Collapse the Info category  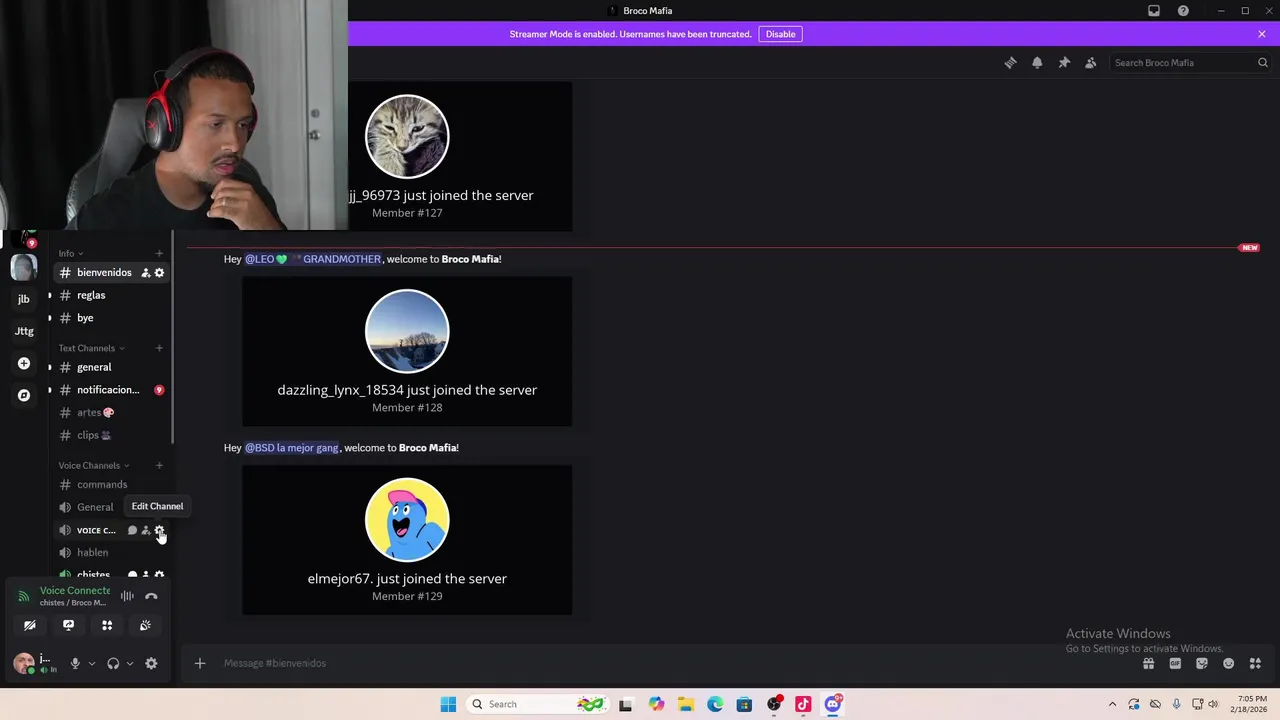[70, 253]
